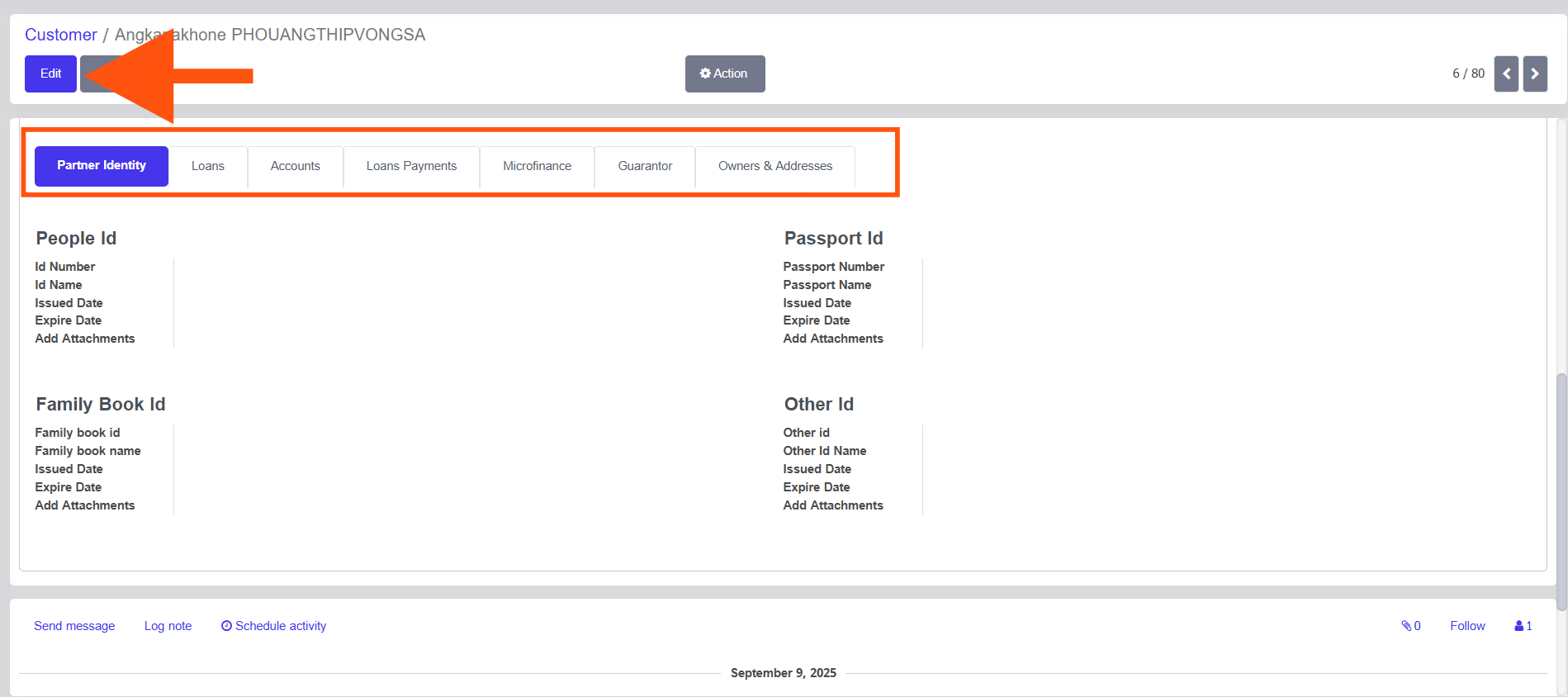Switch to Loans Payments tab
Image resolution: width=1568 pixels, height=697 pixels.
[x=411, y=166]
